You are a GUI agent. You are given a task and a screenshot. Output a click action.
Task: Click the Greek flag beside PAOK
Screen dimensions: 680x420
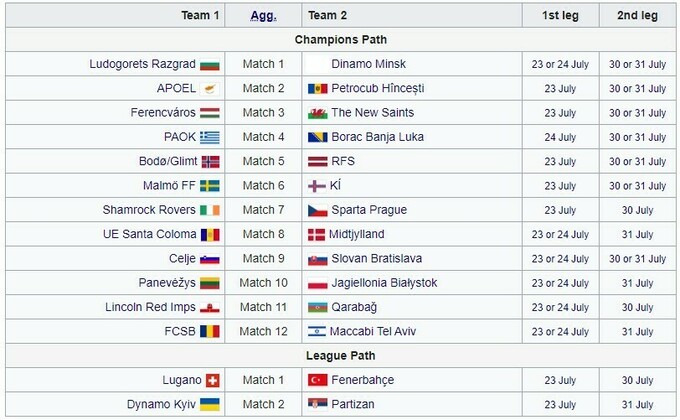210,137
